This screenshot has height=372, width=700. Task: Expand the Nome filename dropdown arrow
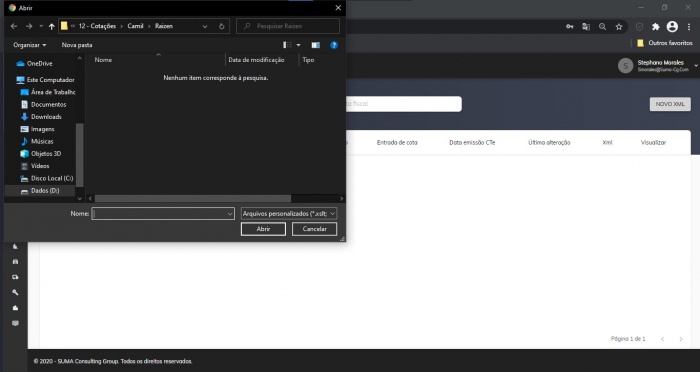tap(230, 214)
